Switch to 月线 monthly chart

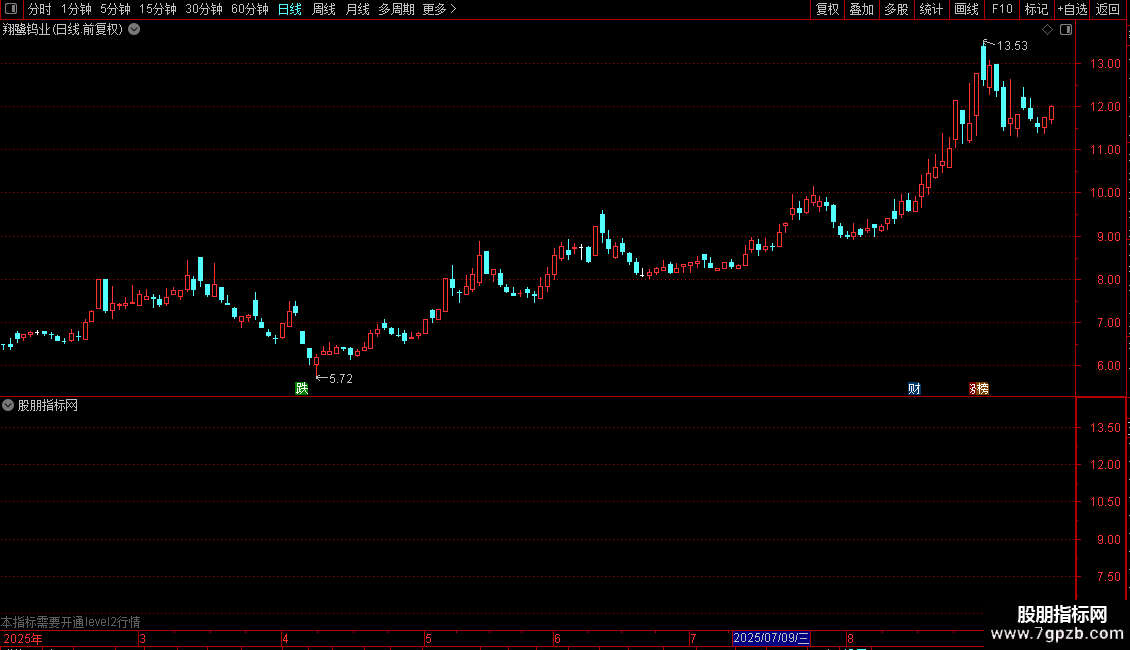pyautogui.click(x=357, y=9)
